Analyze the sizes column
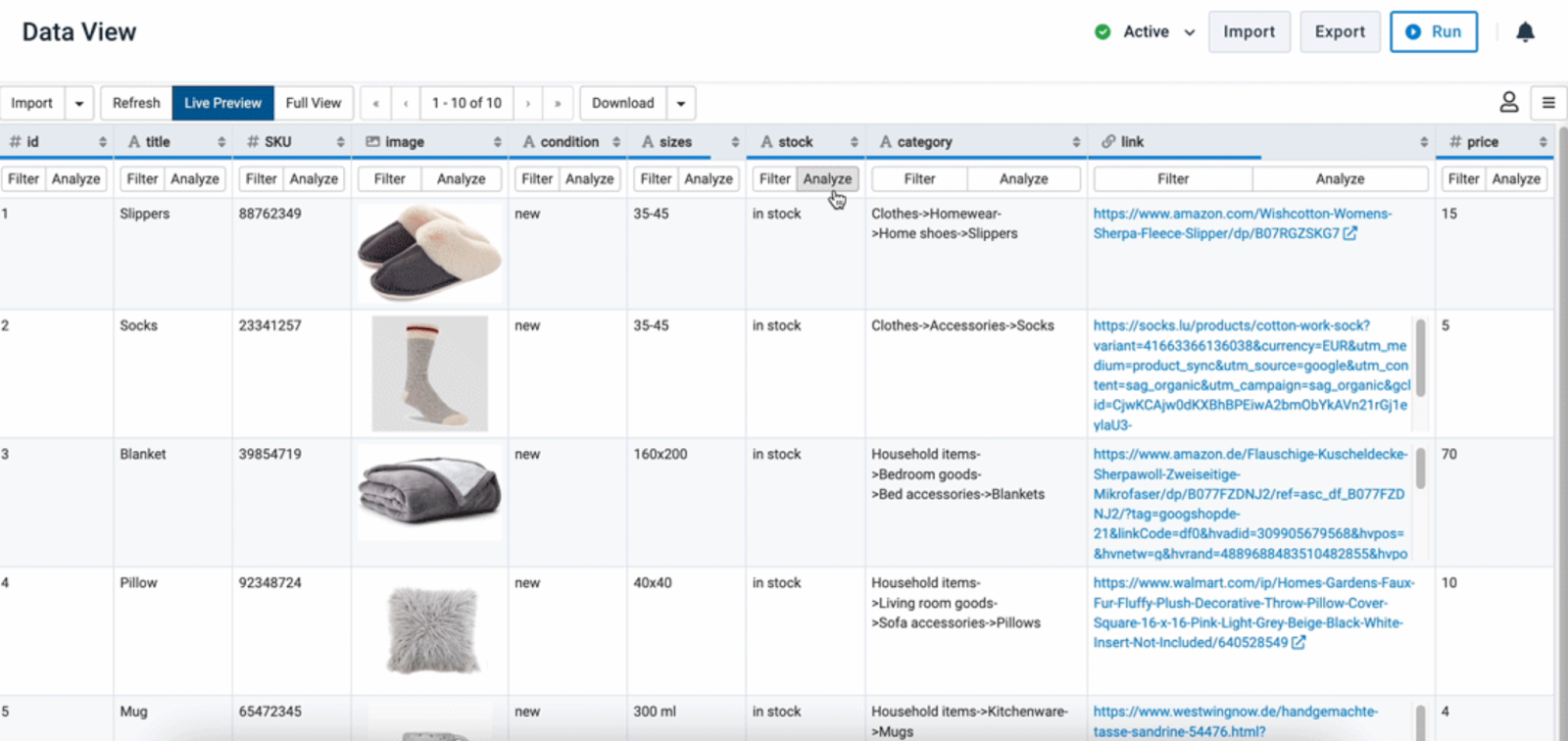 [709, 179]
